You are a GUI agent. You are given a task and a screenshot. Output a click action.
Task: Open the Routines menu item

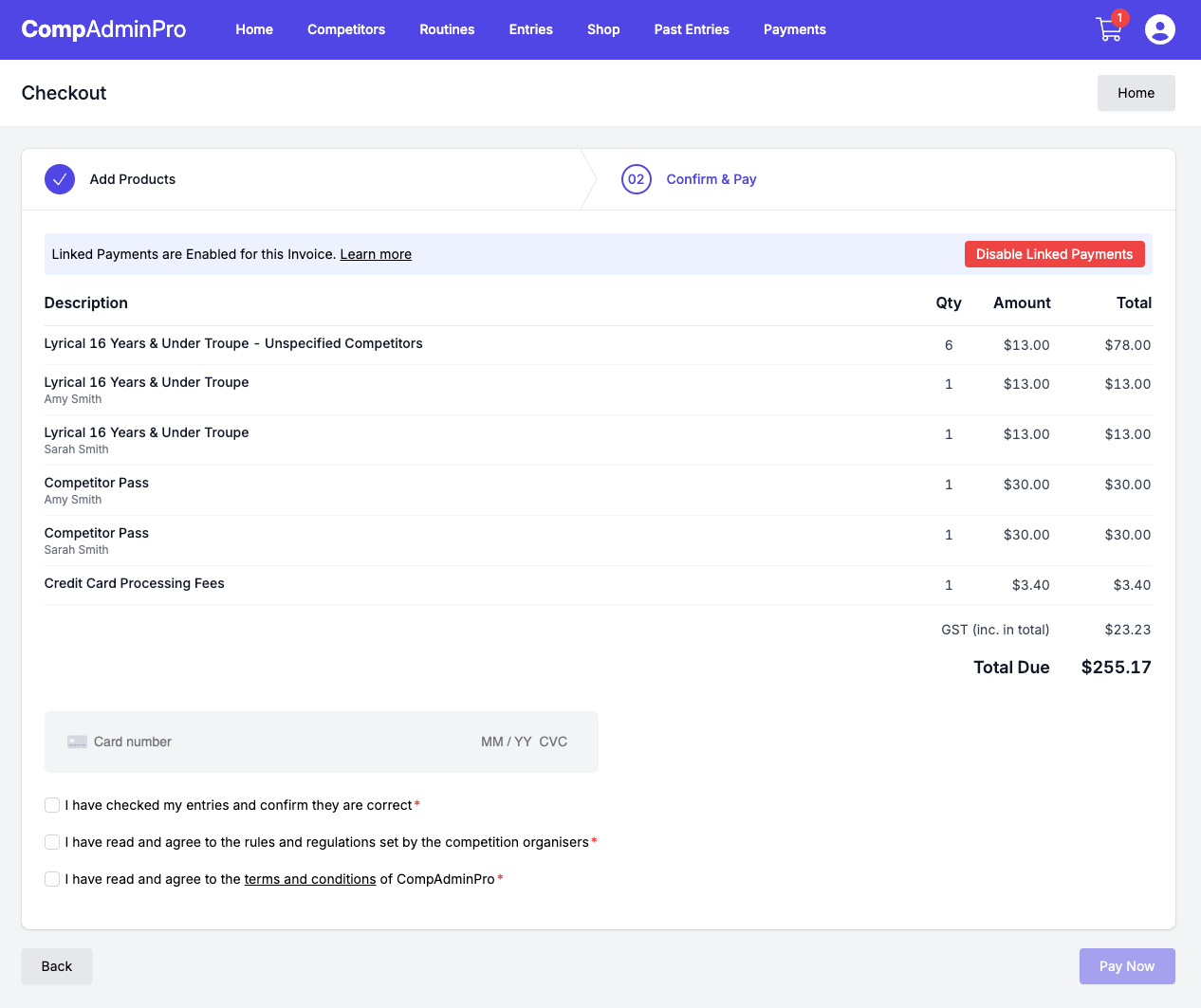447,29
